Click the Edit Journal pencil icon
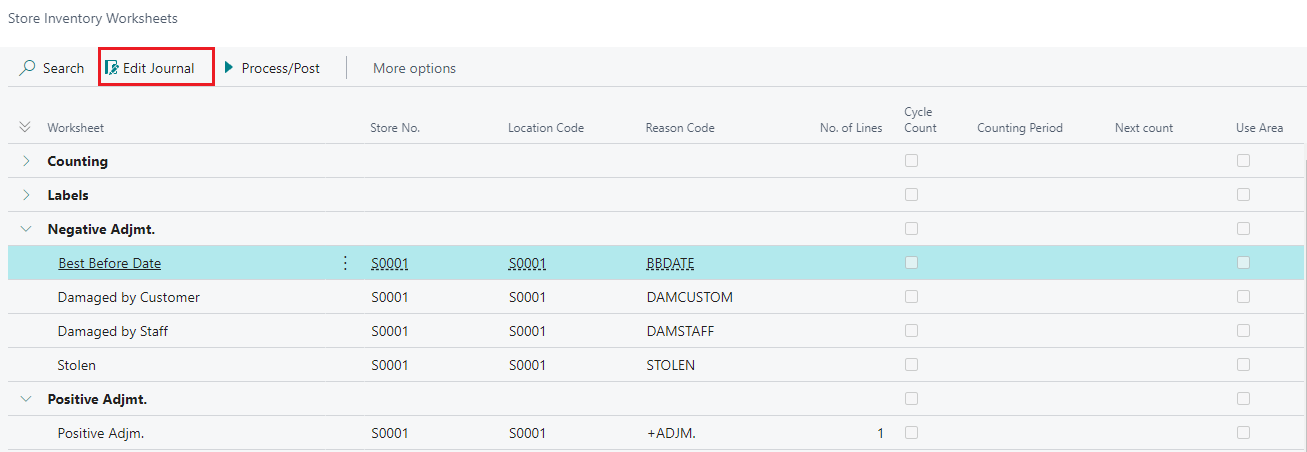Viewport: 1307px width, 452px height. pos(112,68)
